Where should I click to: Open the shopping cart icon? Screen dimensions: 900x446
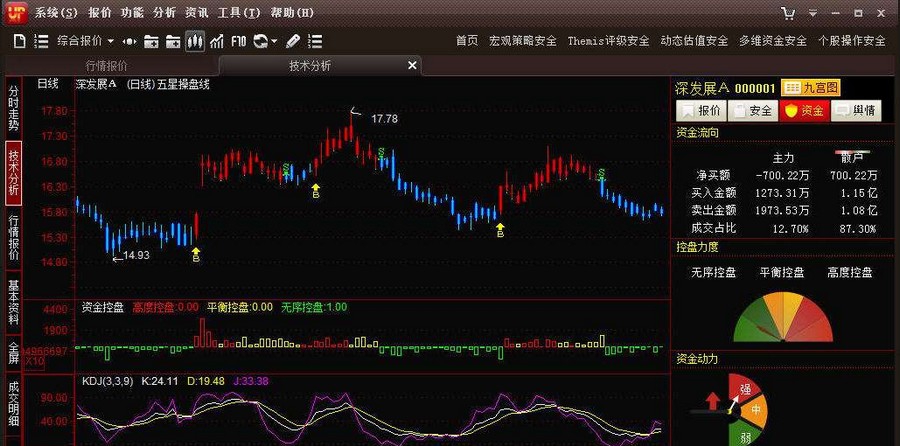(789, 13)
